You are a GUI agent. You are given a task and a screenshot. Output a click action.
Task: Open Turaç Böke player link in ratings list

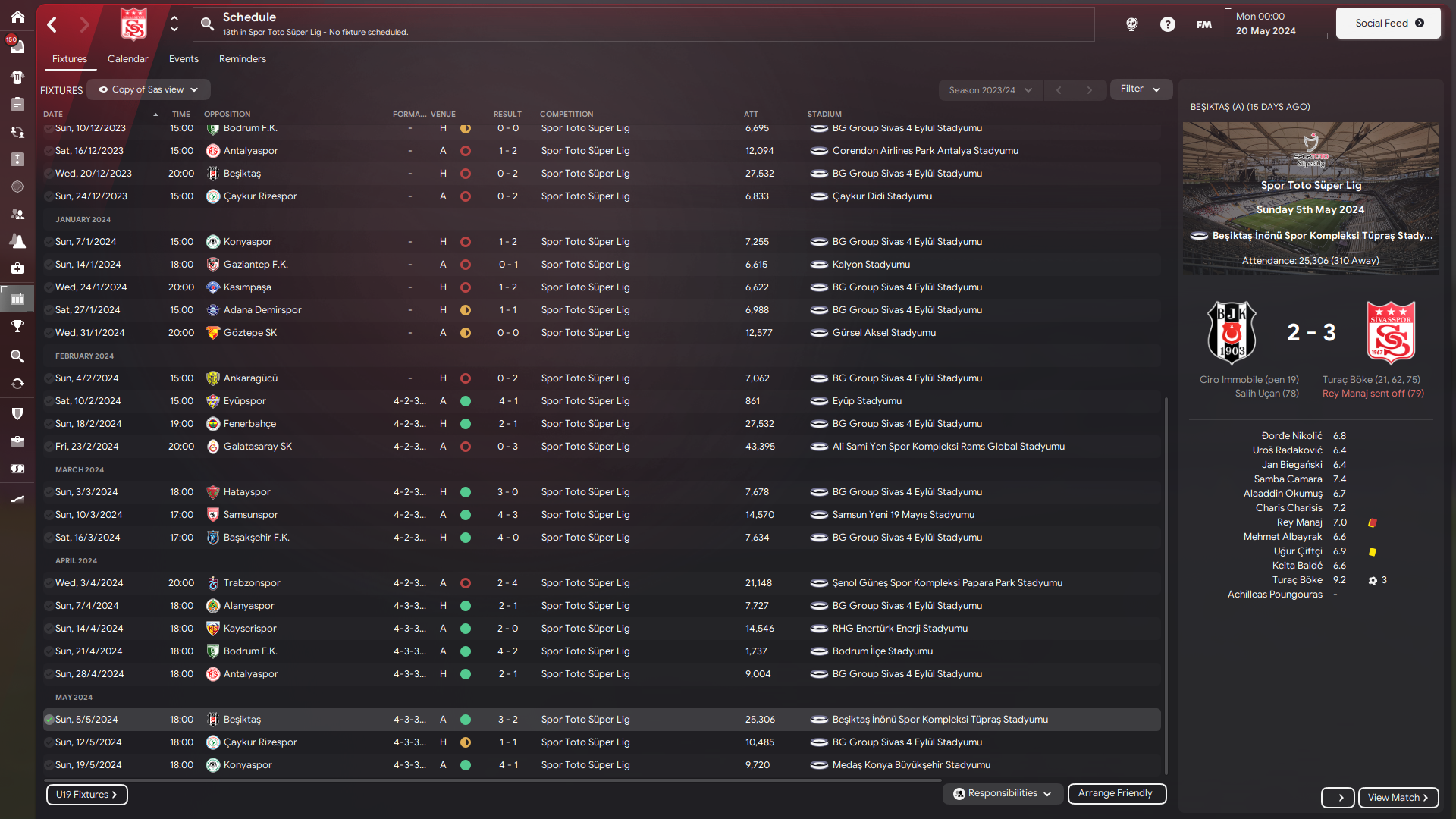tap(1298, 580)
